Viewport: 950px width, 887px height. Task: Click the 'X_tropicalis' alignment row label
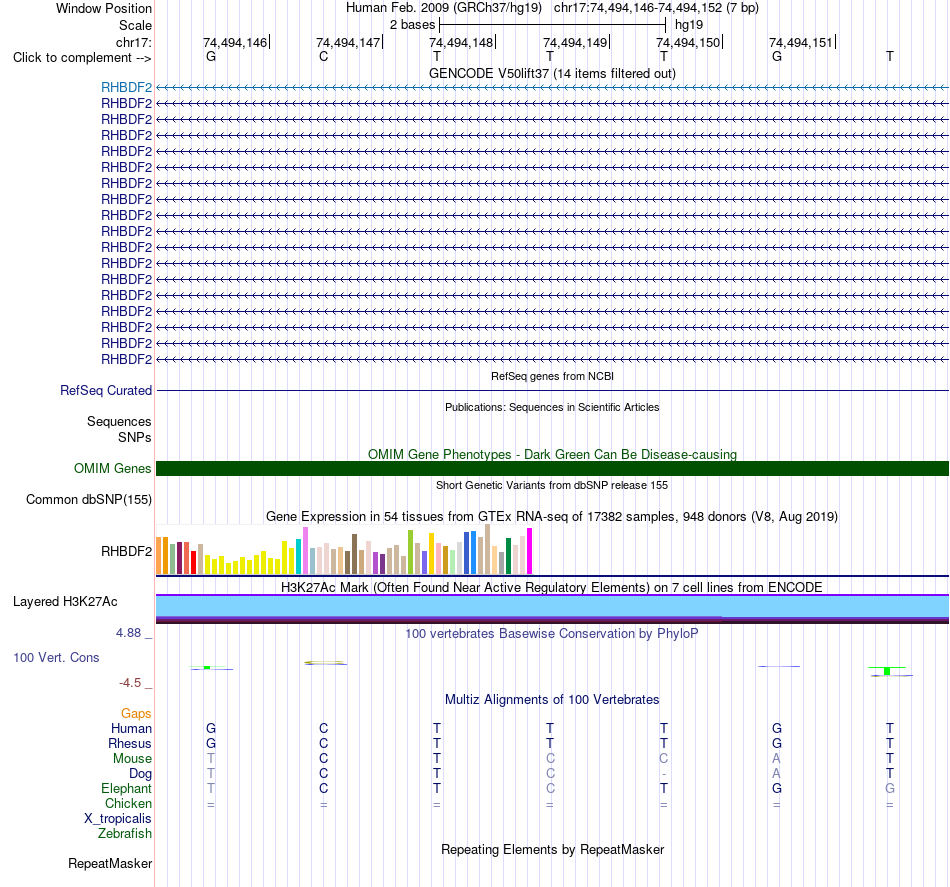tap(118, 819)
